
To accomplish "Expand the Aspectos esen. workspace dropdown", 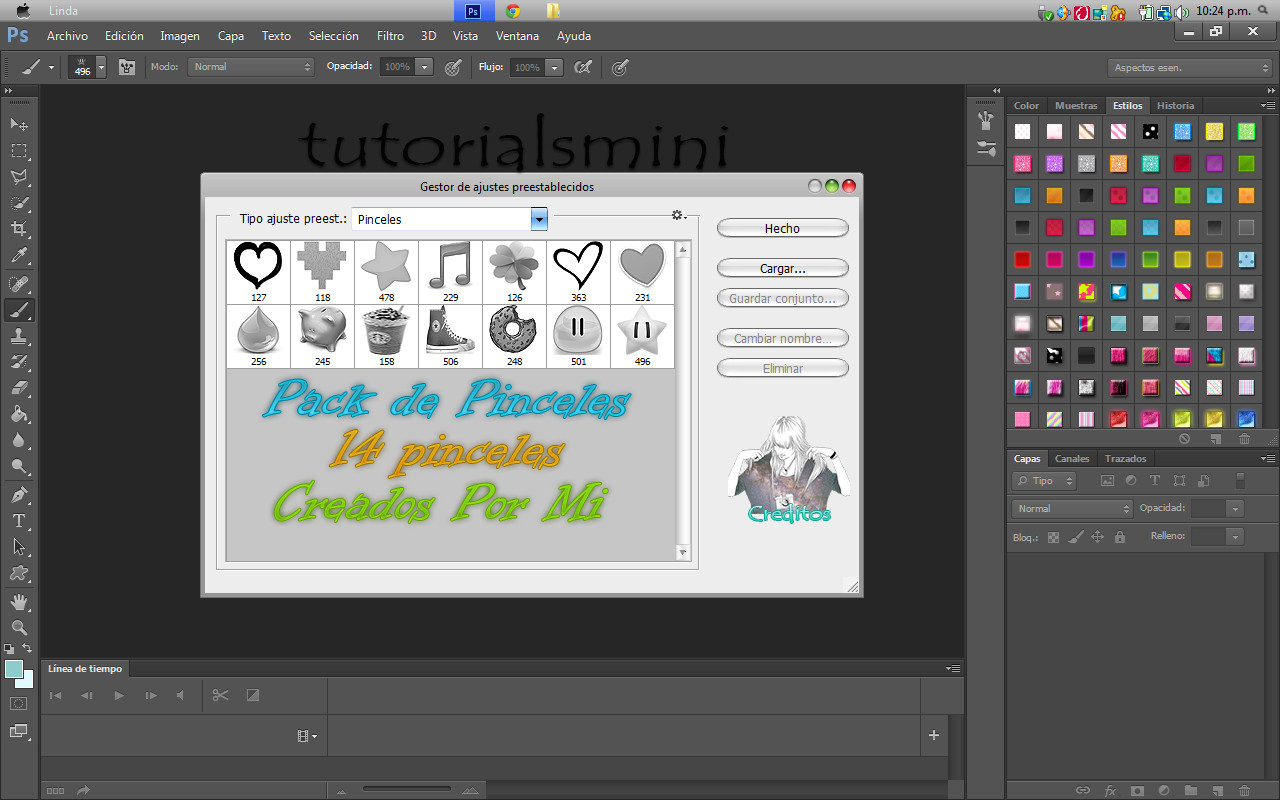I will tap(1190, 67).
